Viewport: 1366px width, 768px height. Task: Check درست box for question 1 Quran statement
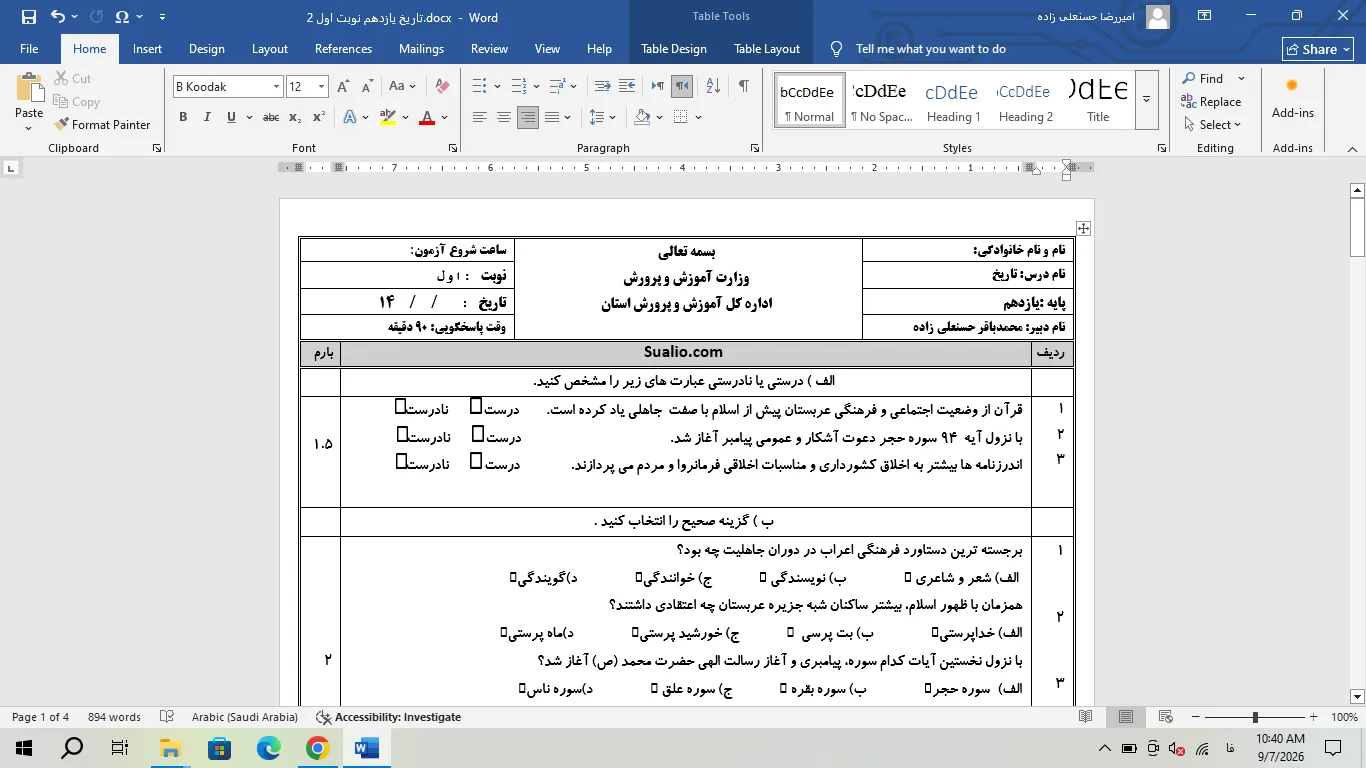point(476,406)
